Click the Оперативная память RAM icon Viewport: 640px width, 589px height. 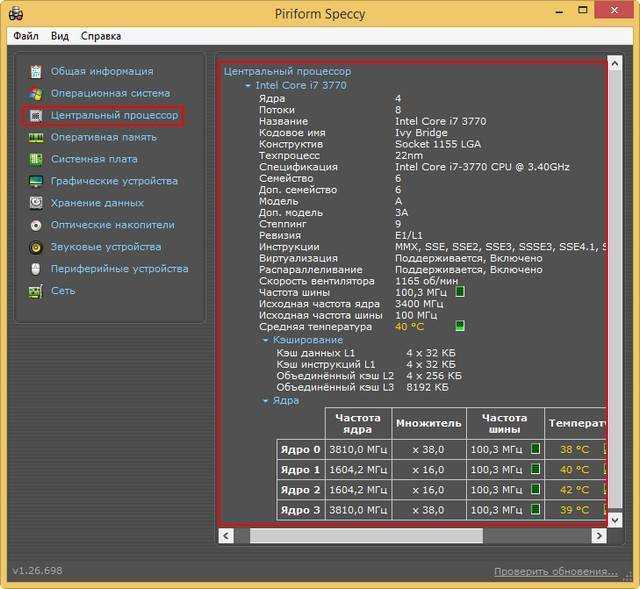[36, 138]
